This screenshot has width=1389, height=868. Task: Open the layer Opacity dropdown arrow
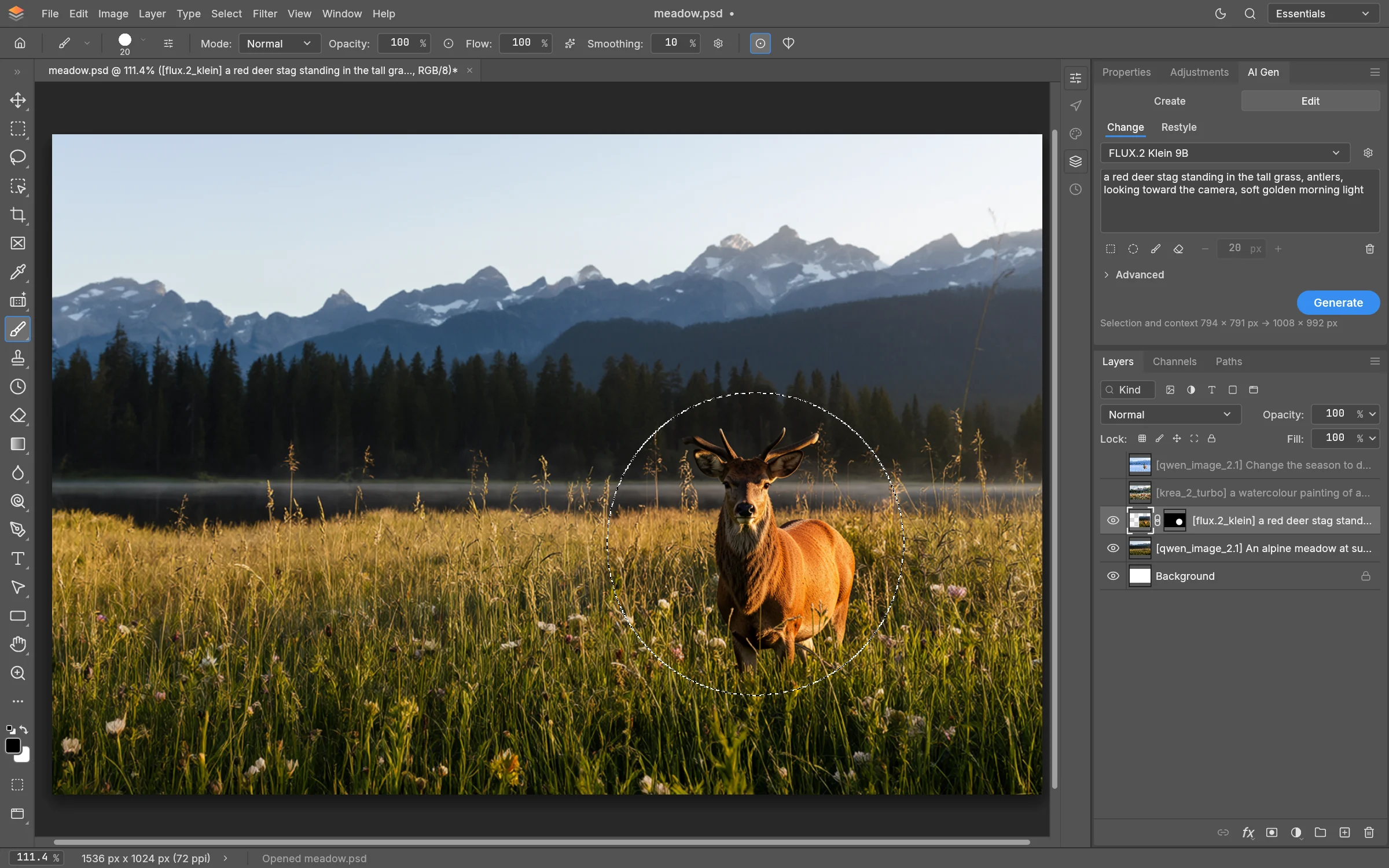[x=1372, y=414]
